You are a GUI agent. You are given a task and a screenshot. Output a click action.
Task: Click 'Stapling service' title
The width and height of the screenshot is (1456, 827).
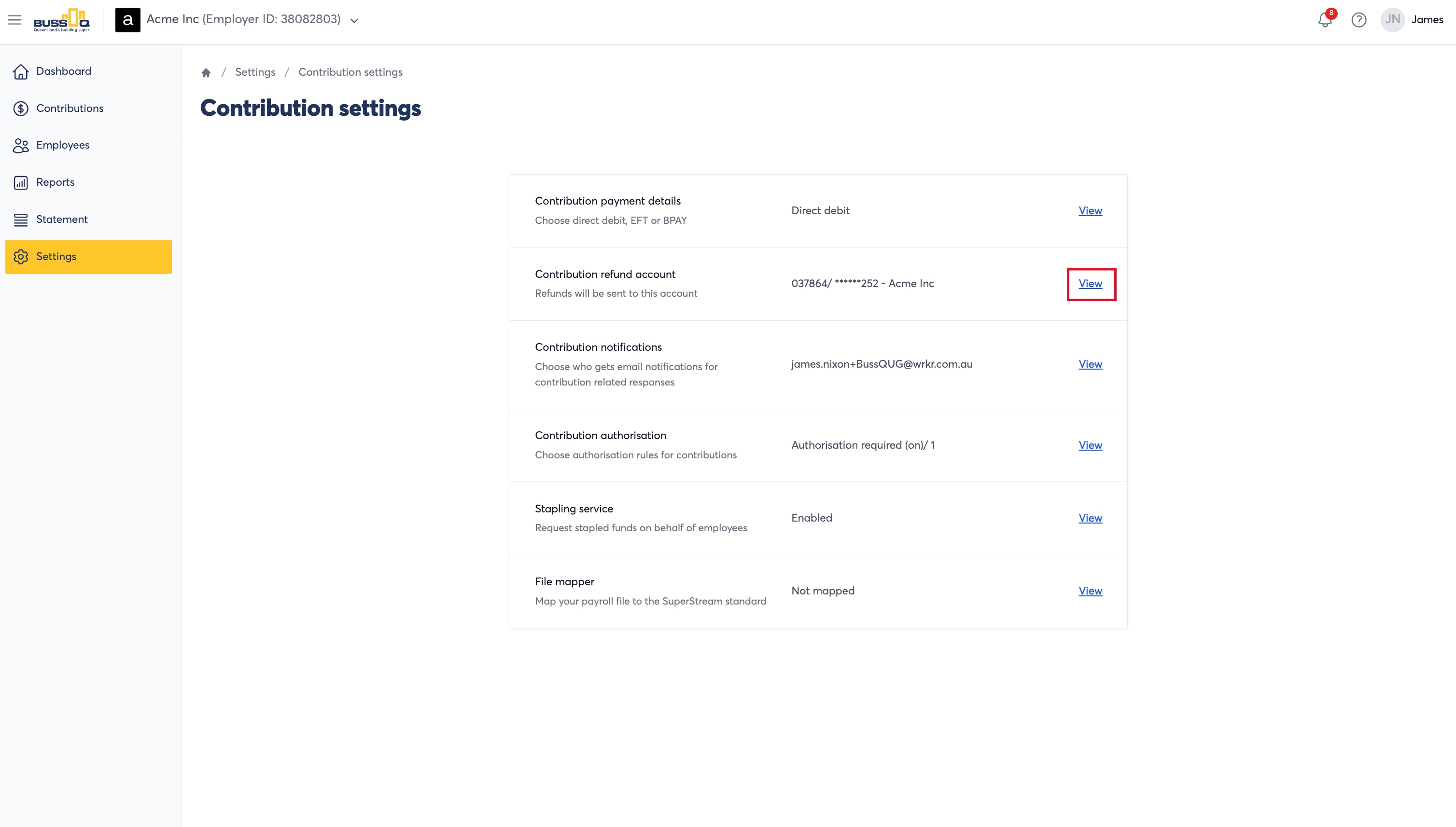(x=574, y=509)
